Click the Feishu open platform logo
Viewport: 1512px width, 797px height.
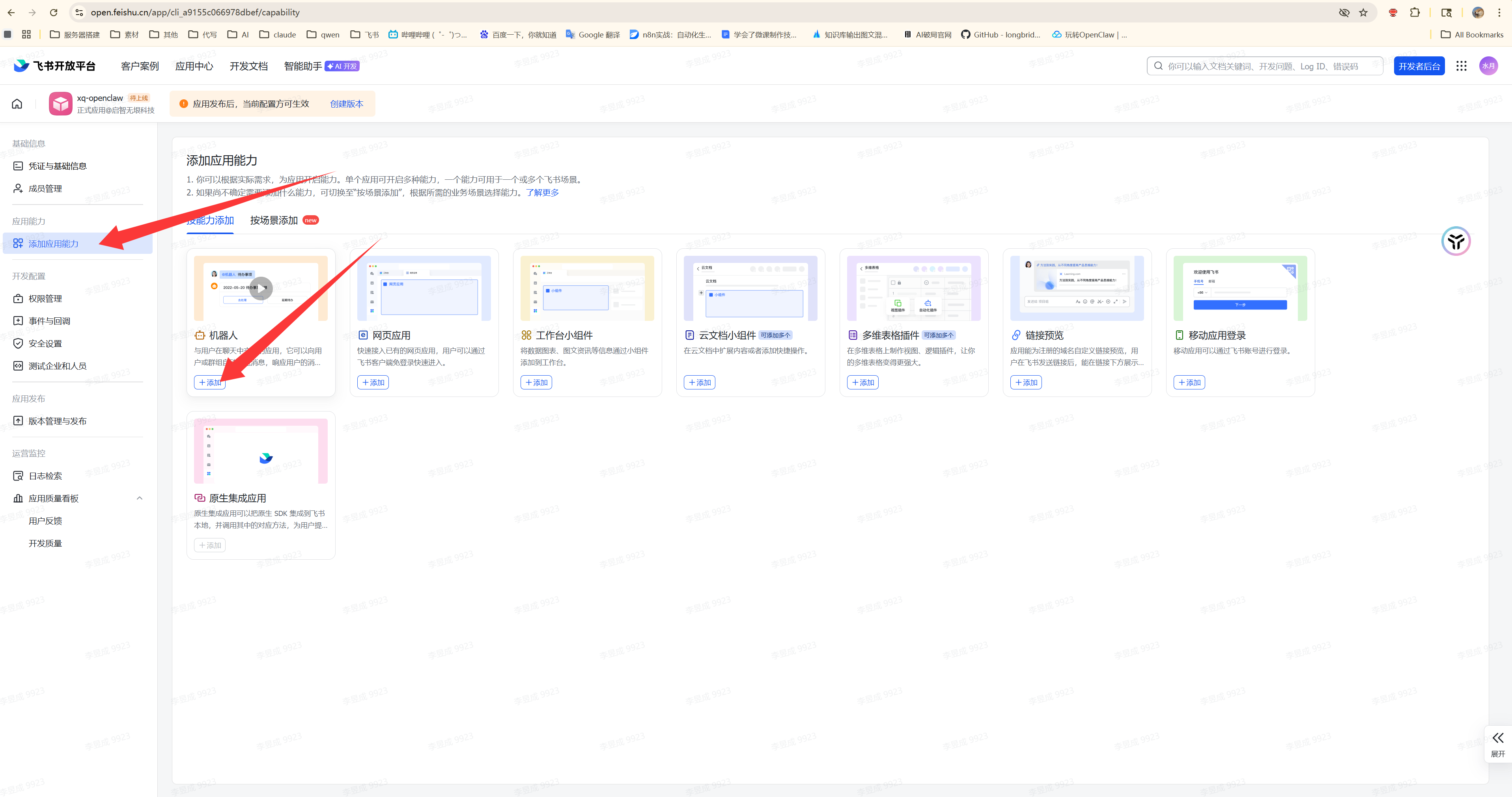coord(54,66)
